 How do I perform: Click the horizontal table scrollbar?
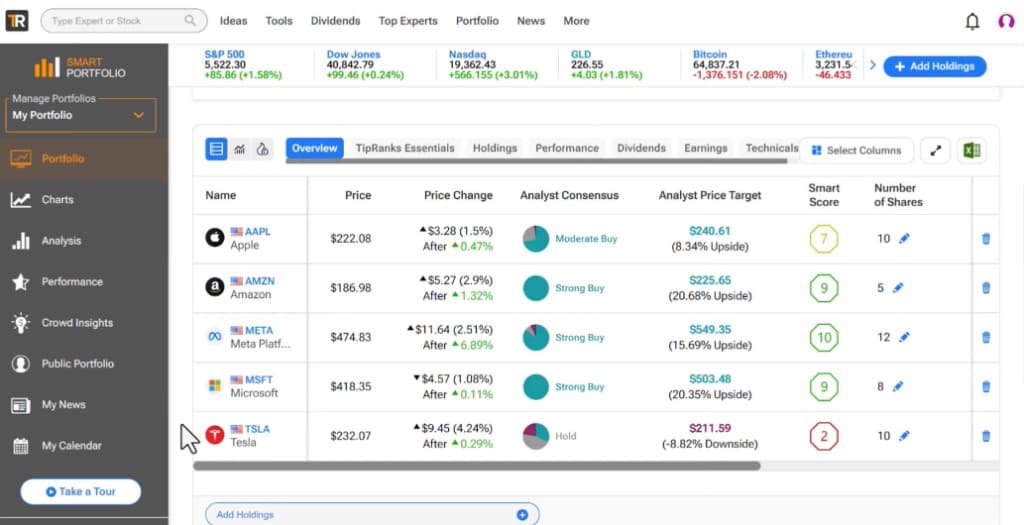(x=477, y=466)
